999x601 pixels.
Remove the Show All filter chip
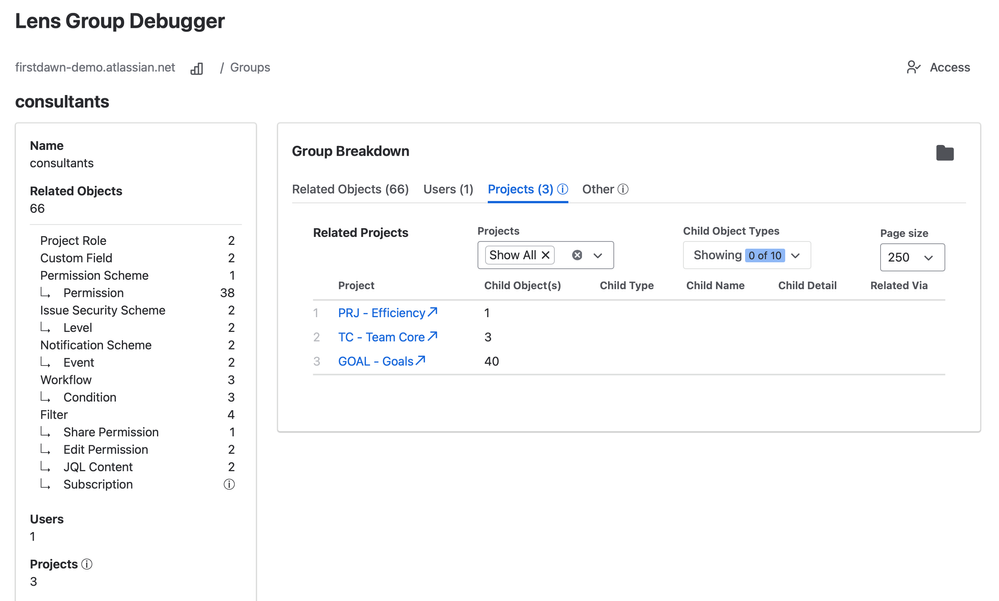pyautogui.click(x=545, y=255)
